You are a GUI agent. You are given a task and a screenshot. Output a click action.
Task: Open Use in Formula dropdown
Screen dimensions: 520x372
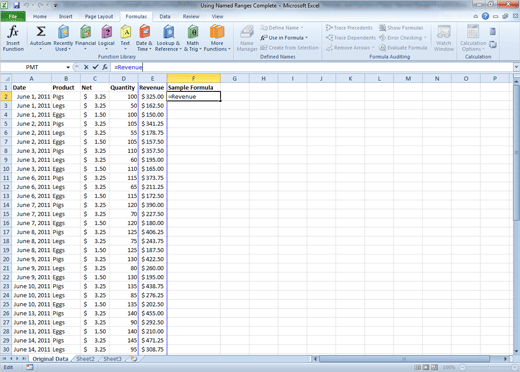[x=284, y=38]
